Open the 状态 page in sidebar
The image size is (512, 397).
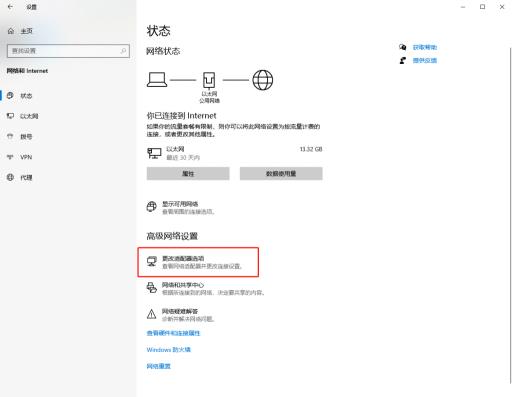68,96
